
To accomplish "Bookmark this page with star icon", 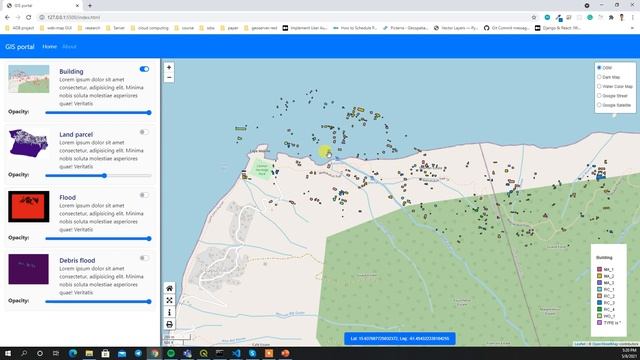I will pos(534,17).
